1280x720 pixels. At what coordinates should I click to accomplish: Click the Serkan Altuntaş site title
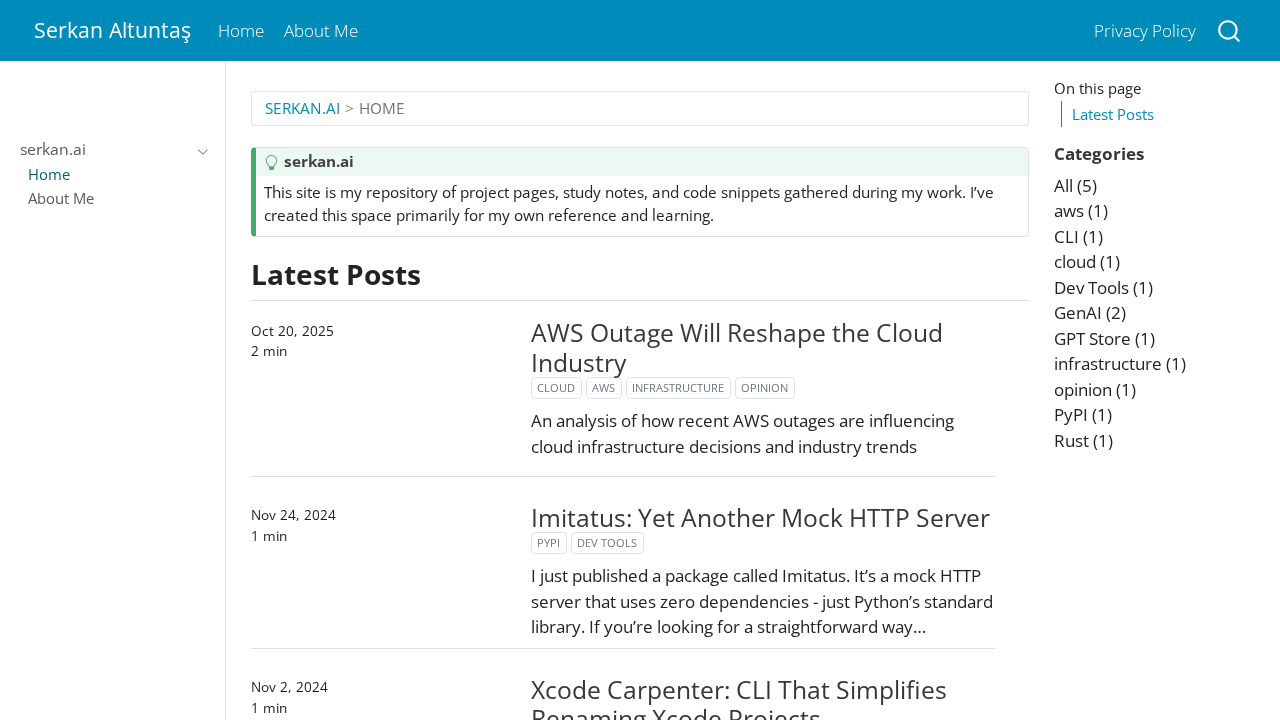pos(112,31)
